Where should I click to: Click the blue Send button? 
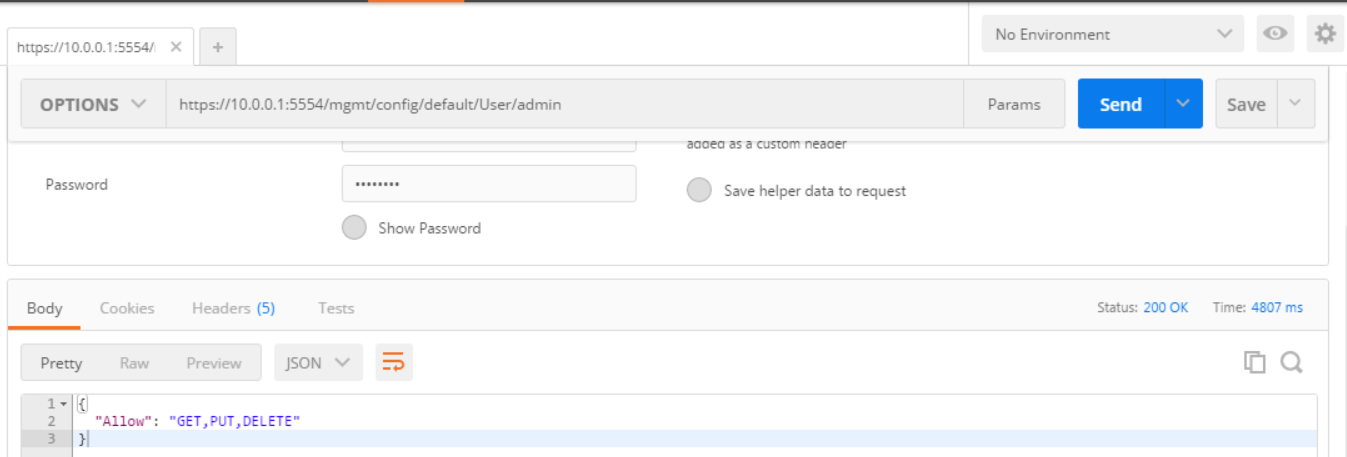tap(1121, 104)
